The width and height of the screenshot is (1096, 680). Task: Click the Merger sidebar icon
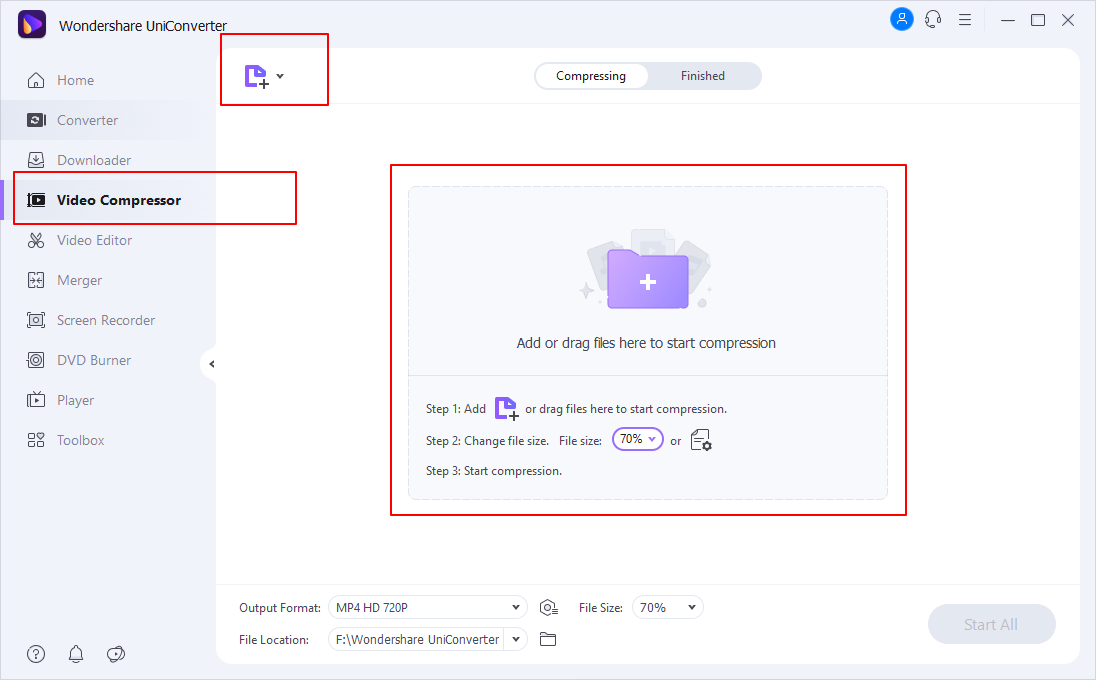tap(36, 280)
